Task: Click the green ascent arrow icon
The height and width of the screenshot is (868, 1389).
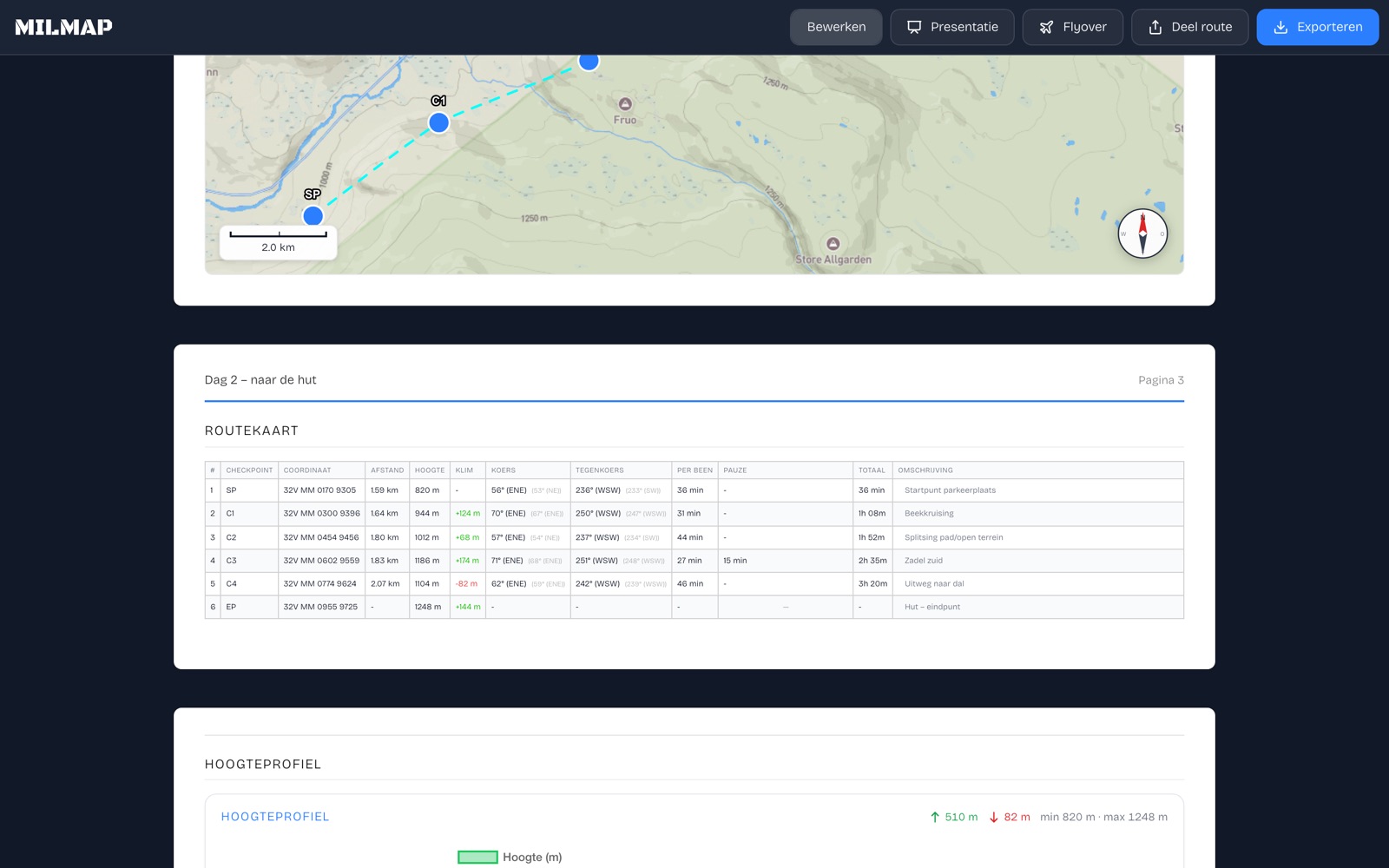Action: coord(935,817)
